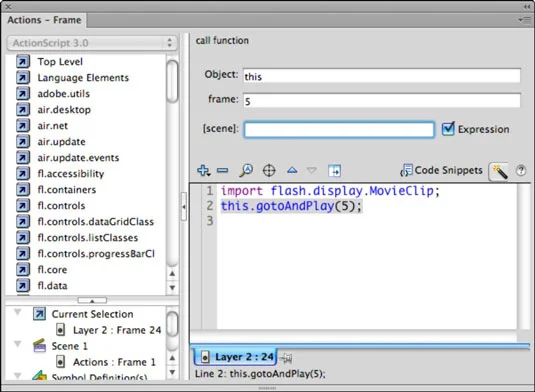Collapse the panel with the double-arrow icon
The width and height of the screenshot is (535, 392).
pos(527,6)
